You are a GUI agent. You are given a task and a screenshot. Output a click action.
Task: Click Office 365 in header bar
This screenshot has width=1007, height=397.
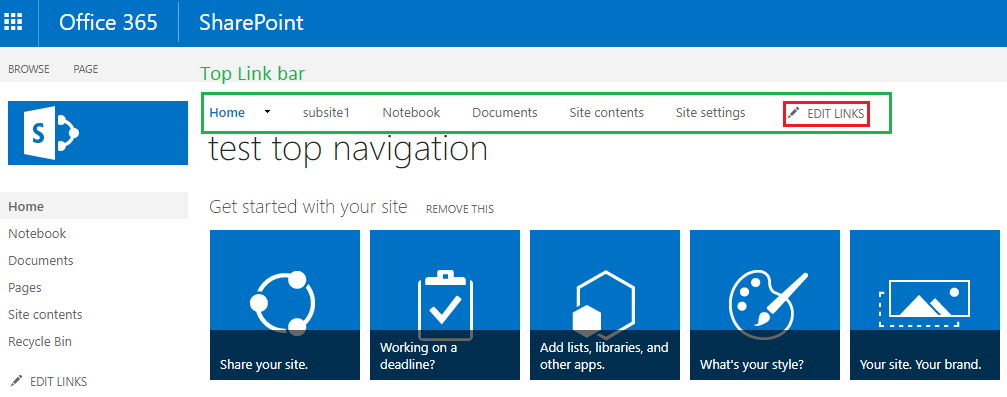(x=109, y=22)
